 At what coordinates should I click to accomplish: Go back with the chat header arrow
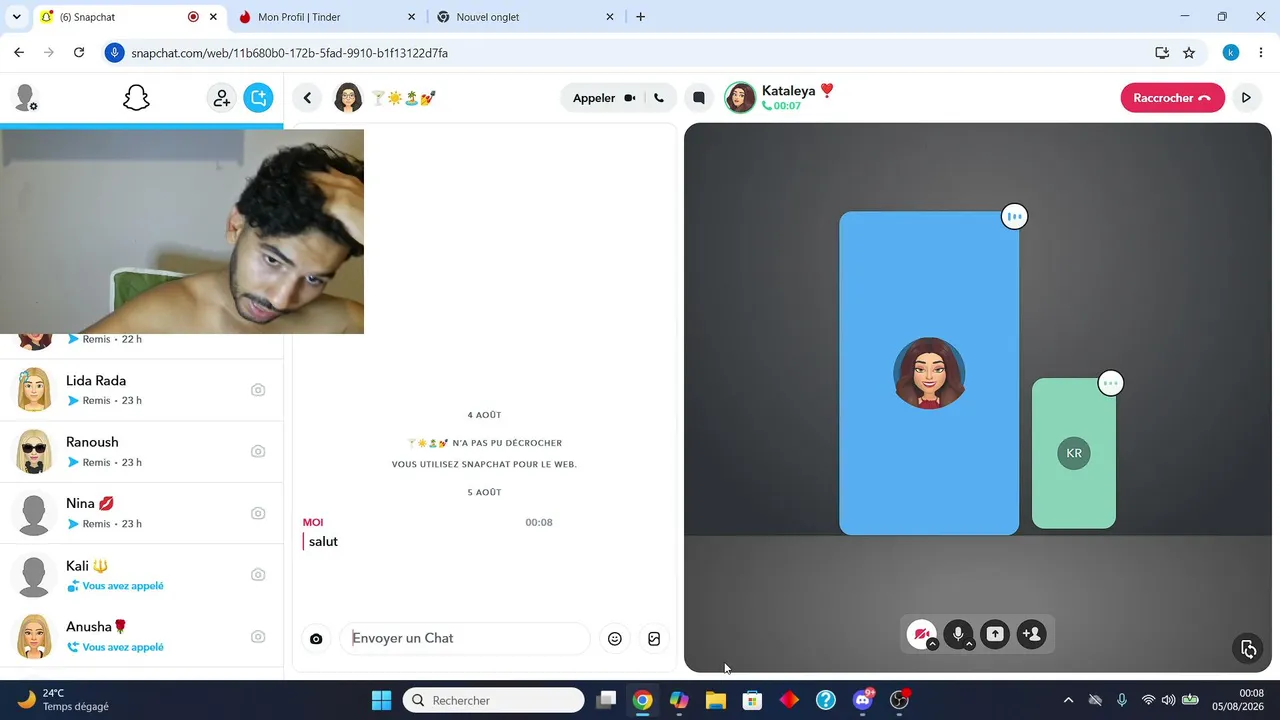(x=308, y=98)
